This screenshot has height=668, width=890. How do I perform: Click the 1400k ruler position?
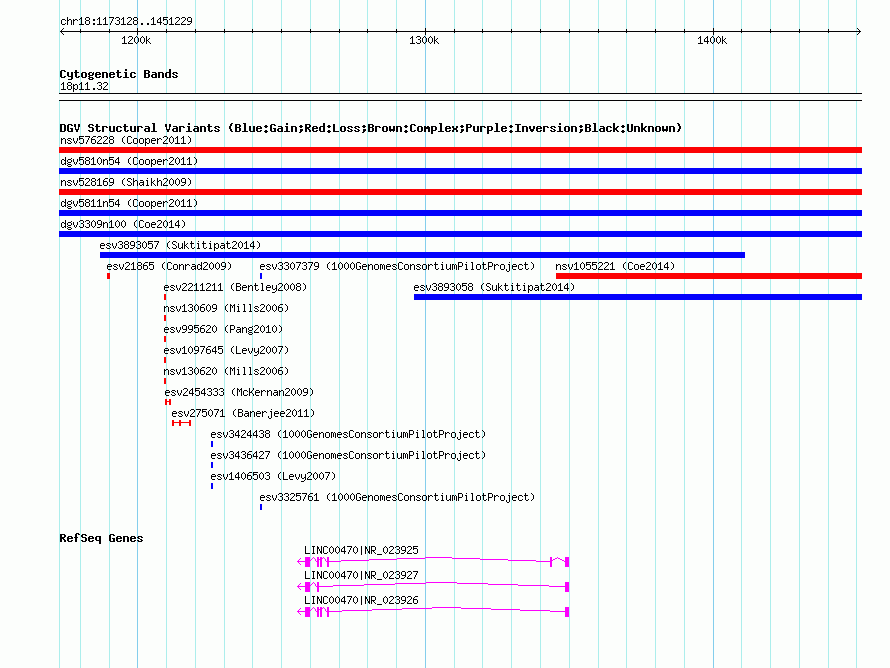pyautogui.click(x=712, y=40)
